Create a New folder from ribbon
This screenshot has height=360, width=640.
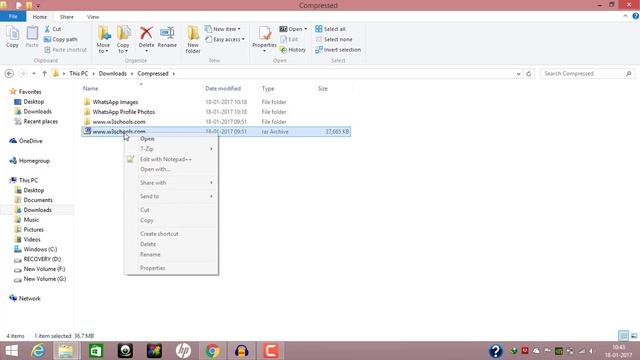[x=193, y=39]
